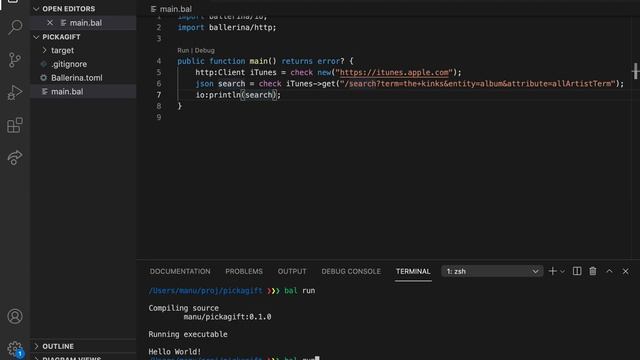Image resolution: width=640 pixels, height=360 pixels.
Task: Open the Live Share view icon
Action: click(15, 158)
